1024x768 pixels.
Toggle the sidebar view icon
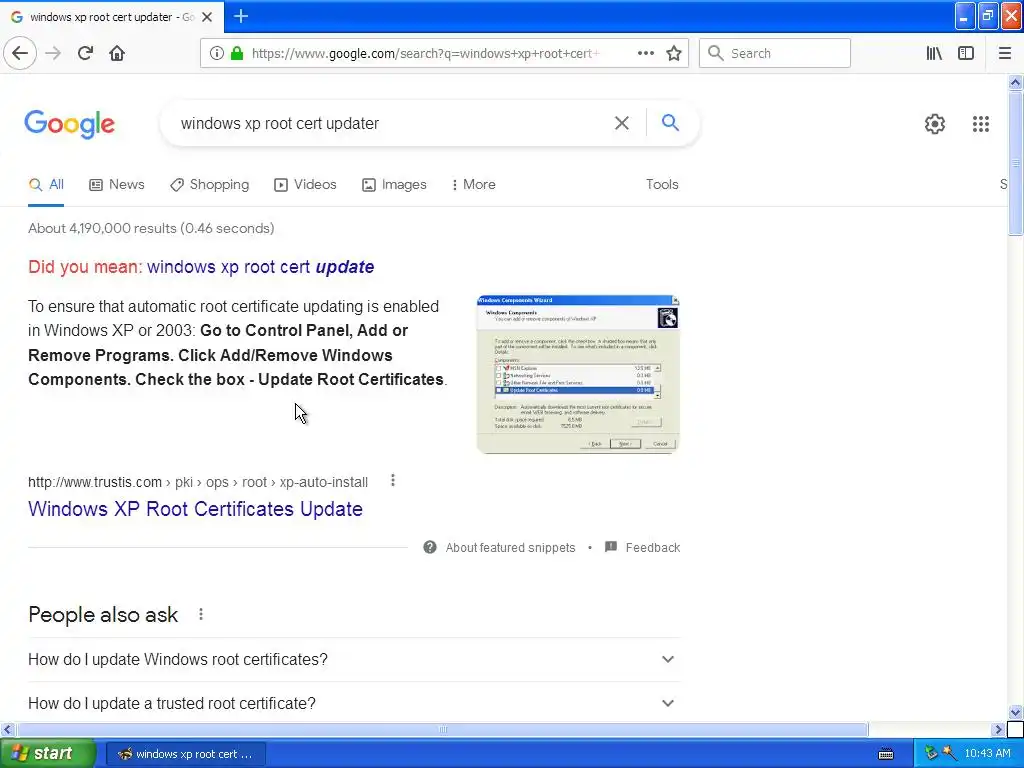click(966, 53)
